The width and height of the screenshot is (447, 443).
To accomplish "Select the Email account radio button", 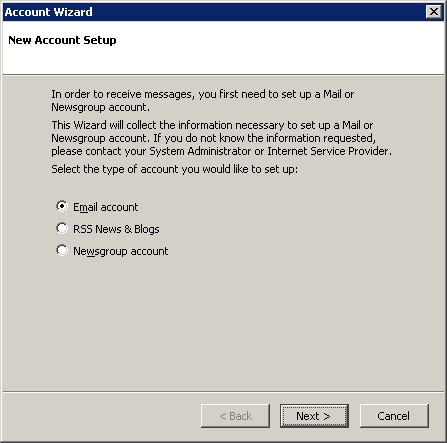I will pyautogui.click(x=62, y=206).
